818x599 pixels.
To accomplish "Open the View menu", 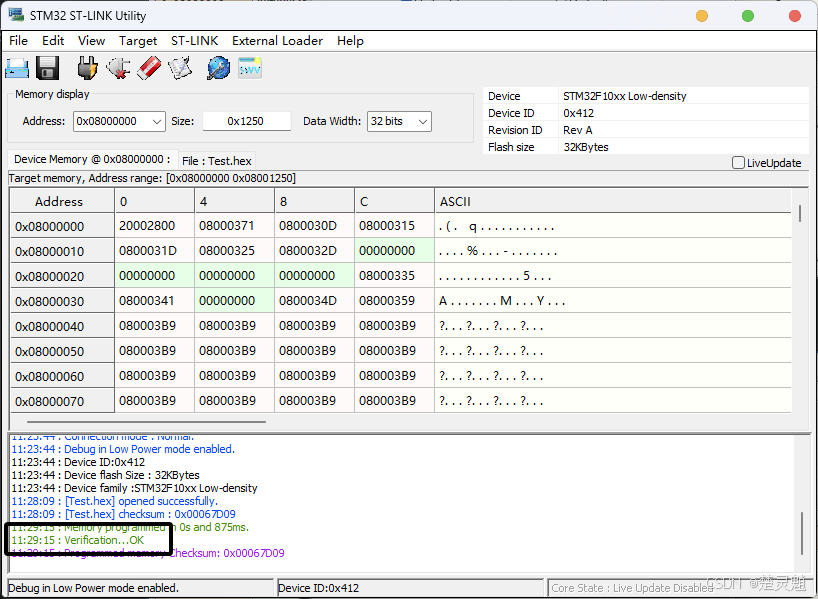I will click(91, 41).
